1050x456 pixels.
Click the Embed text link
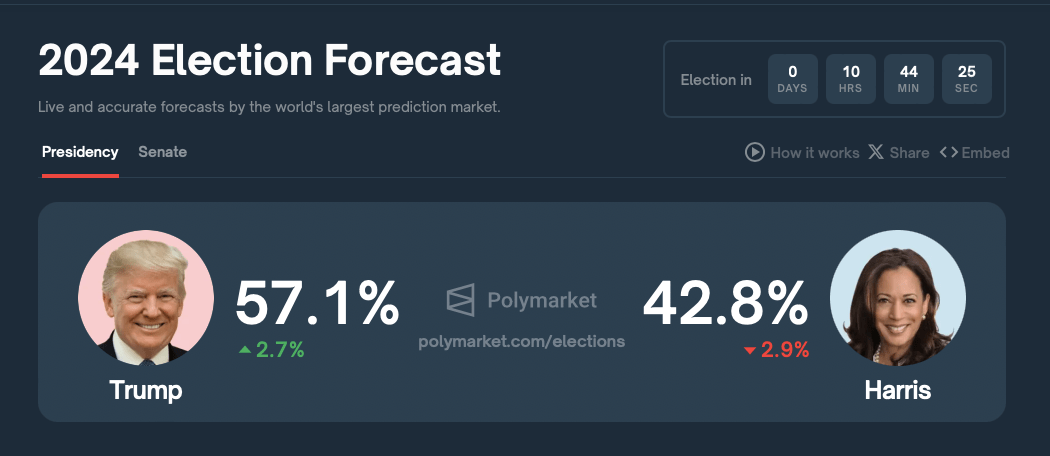(986, 153)
